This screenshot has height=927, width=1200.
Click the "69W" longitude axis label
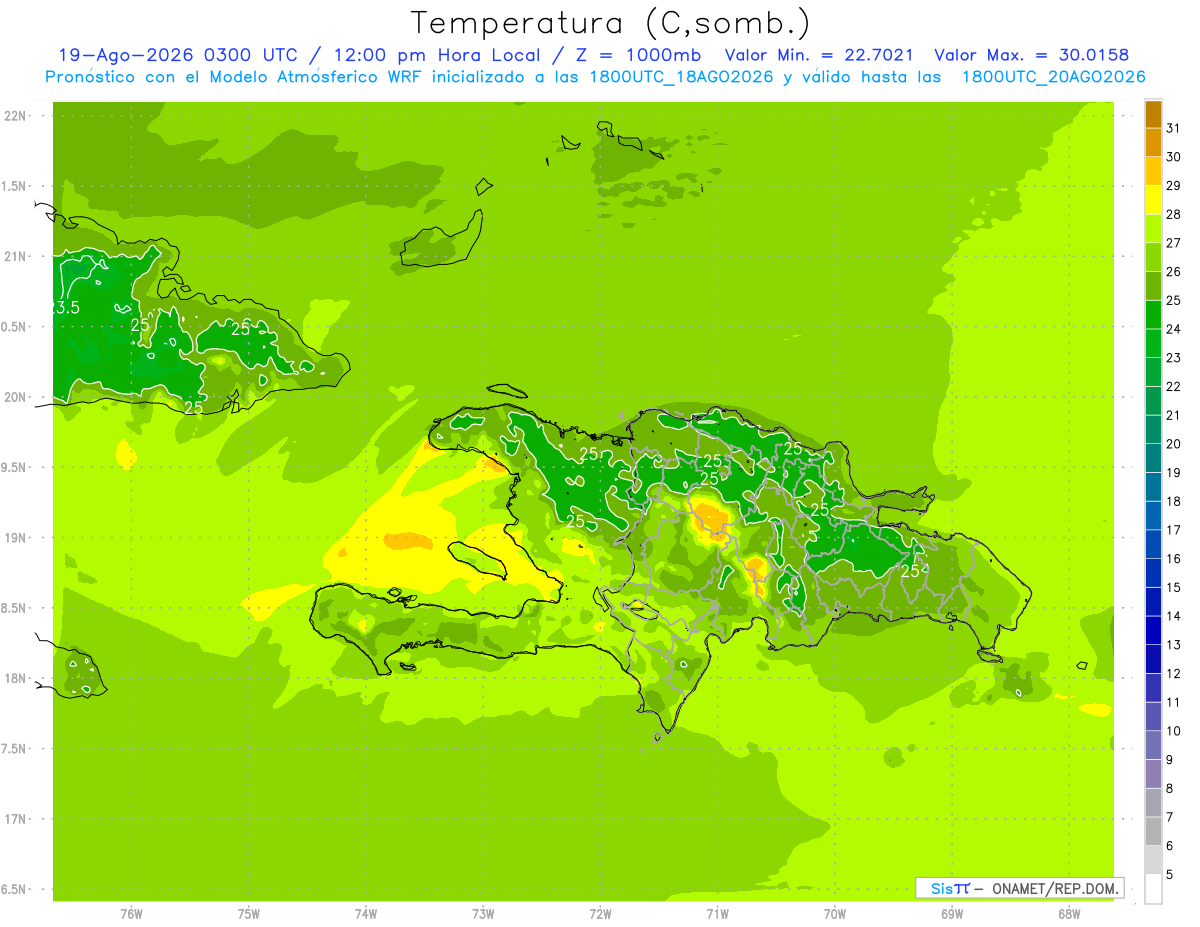click(x=952, y=914)
